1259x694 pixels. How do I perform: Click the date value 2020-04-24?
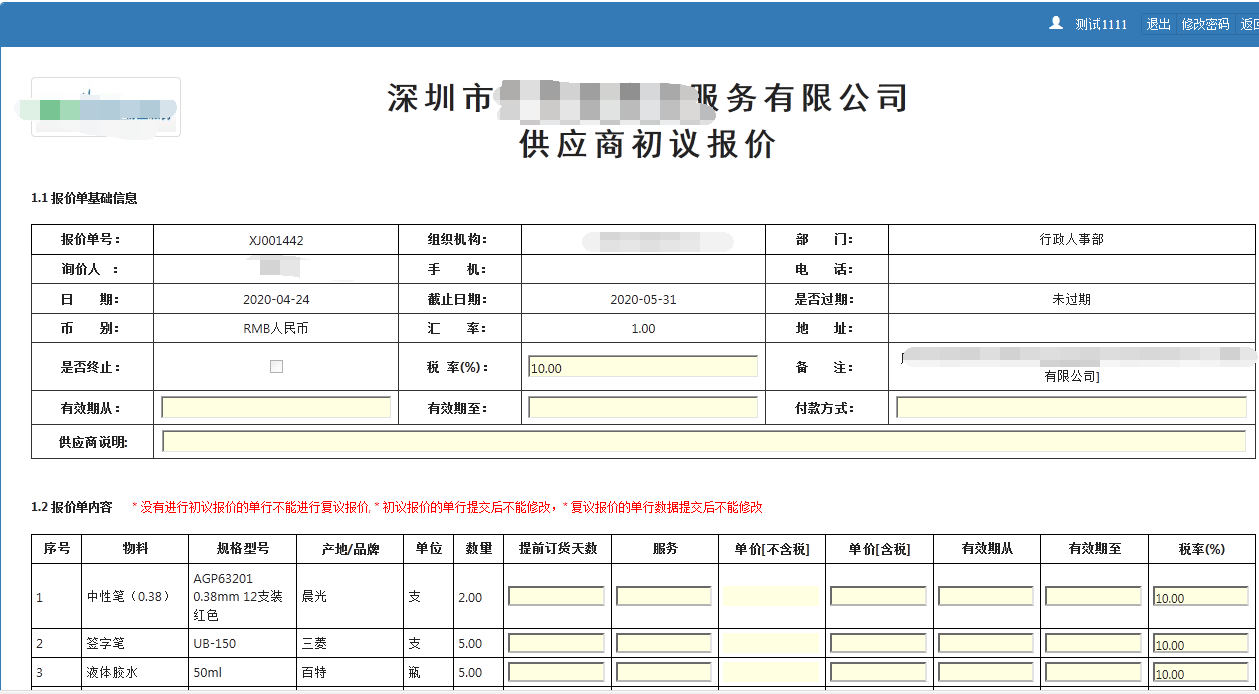pyautogui.click(x=276, y=299)
